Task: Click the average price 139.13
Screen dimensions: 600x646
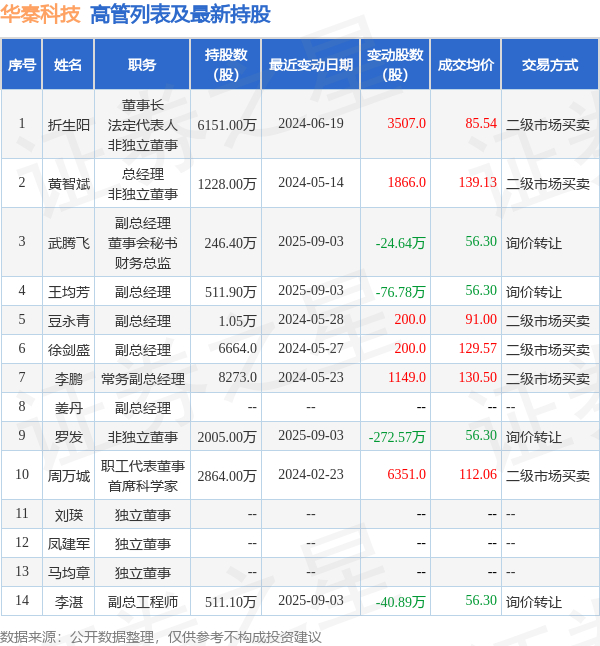Action: tap(478, 182)
